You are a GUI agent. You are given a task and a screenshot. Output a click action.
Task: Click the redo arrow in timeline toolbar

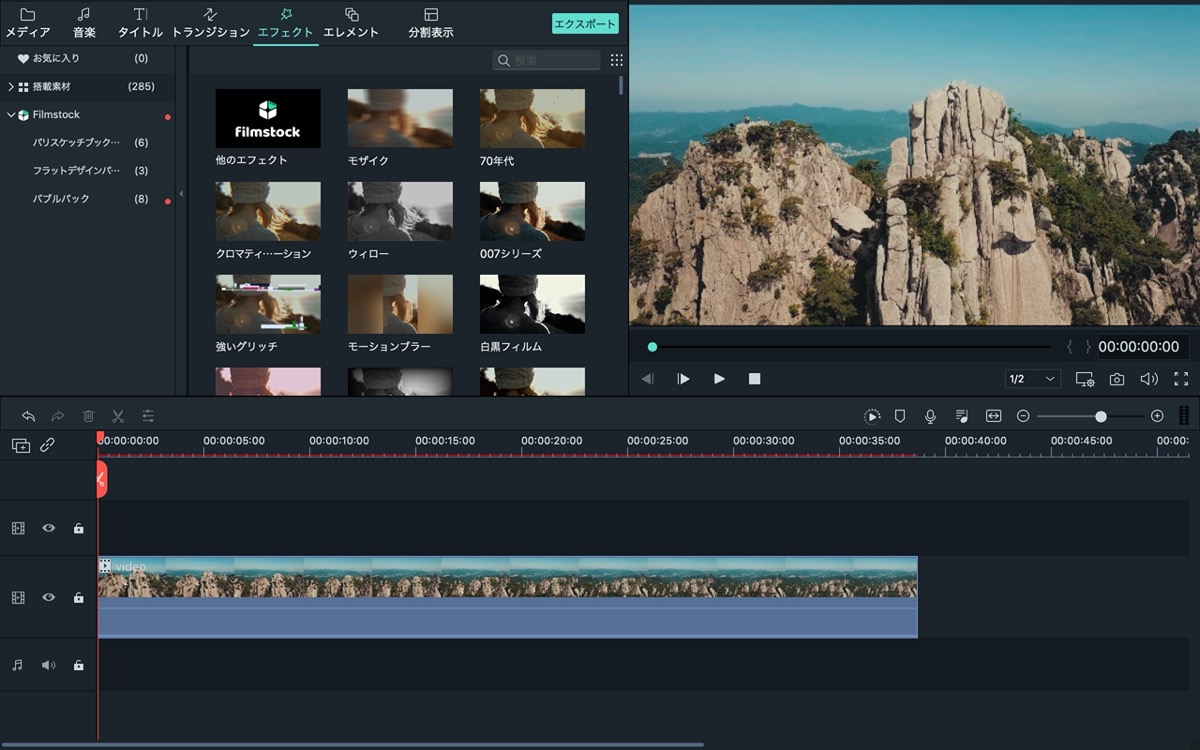point(58,416)
